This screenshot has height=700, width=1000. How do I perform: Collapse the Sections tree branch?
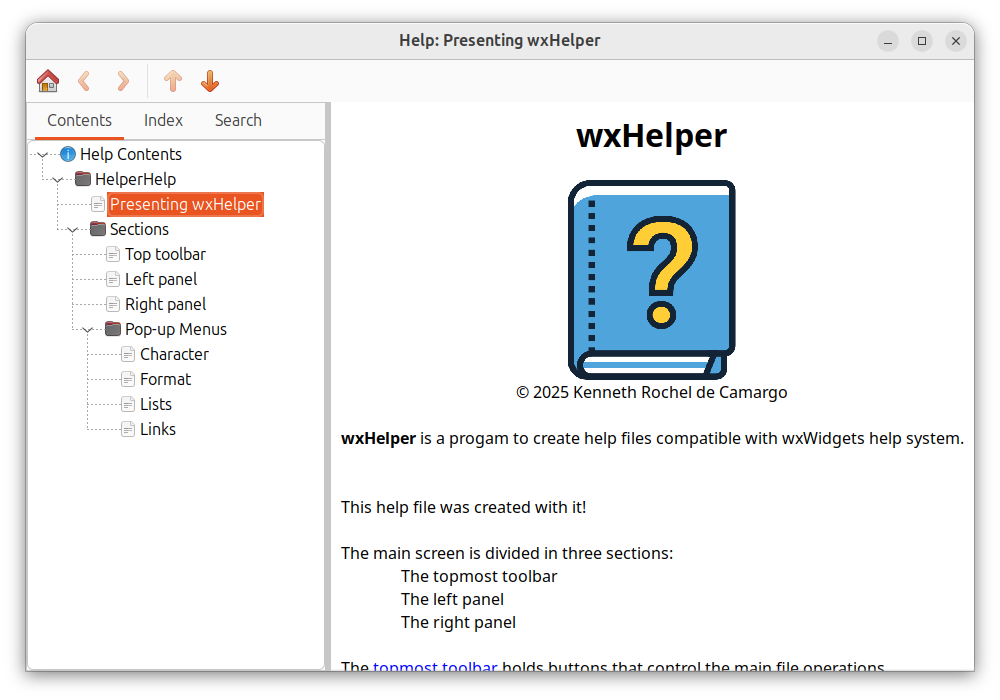[72, 230]
